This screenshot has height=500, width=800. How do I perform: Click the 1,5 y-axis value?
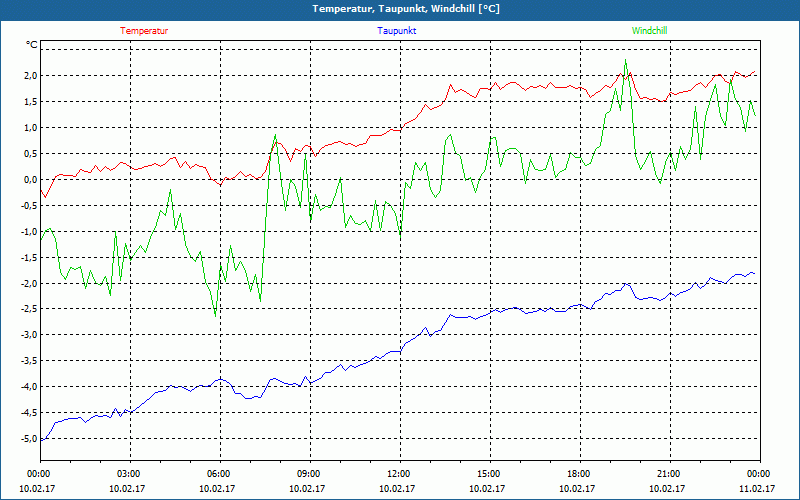click(32, 102)
